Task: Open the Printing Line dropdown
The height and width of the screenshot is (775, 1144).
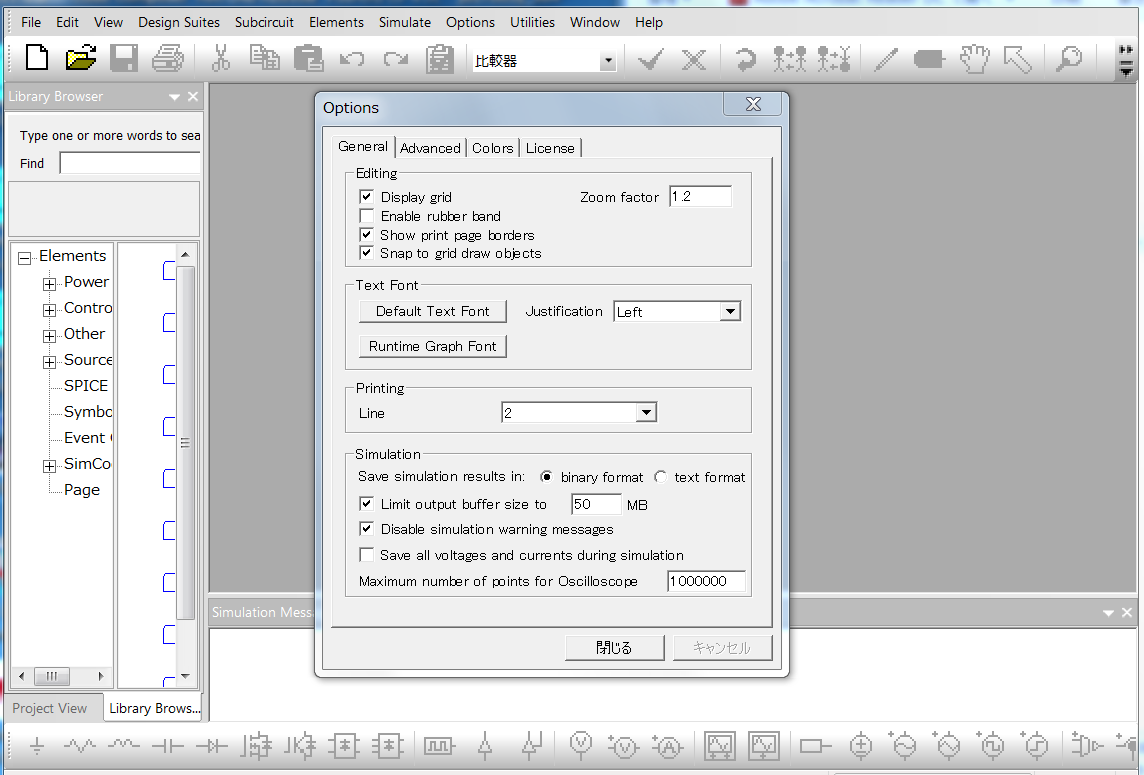Action: coord(646,413)
